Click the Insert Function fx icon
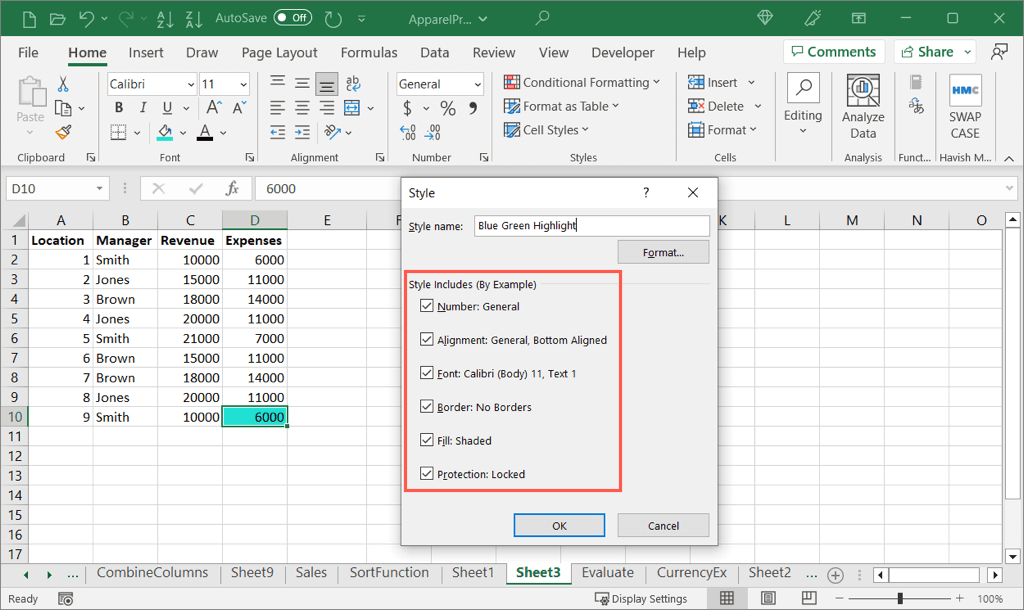 pos(232,188)
